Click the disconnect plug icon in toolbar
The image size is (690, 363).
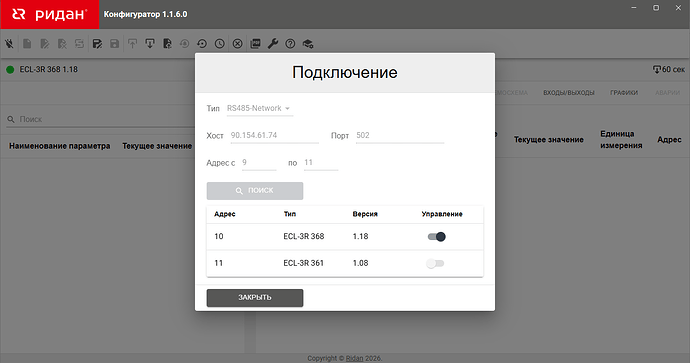click(x=9, y=44)
